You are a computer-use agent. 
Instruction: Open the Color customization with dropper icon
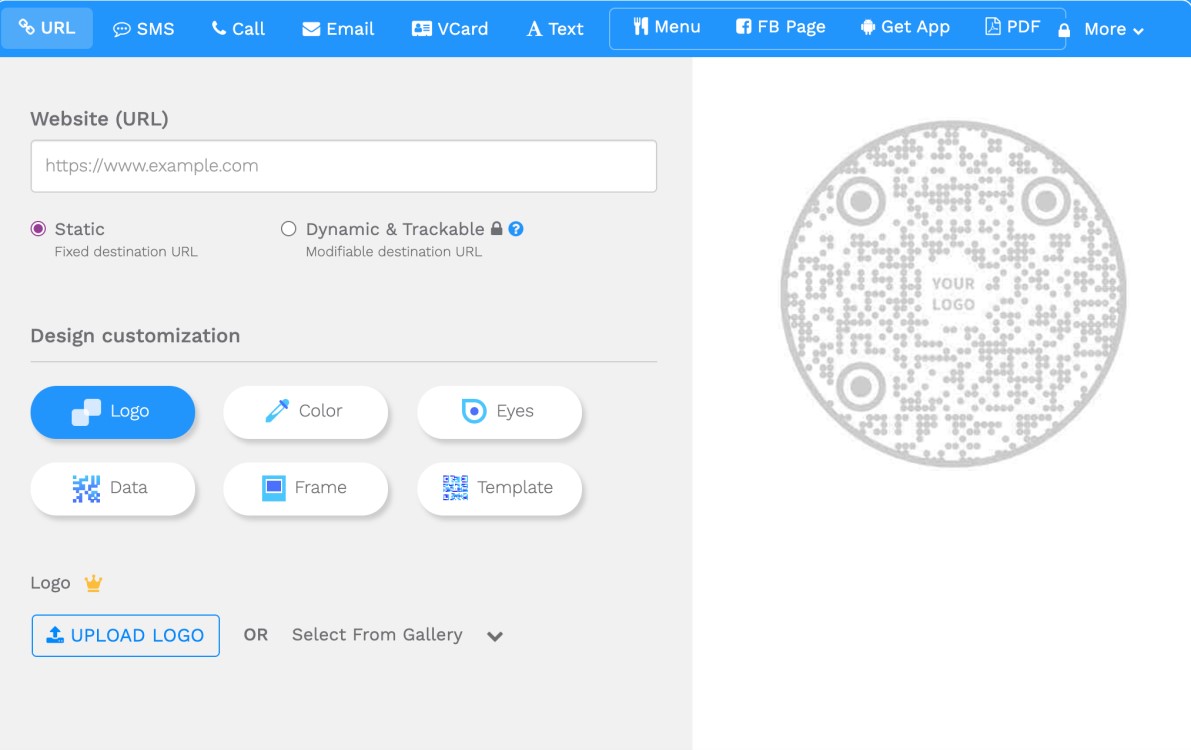[x=305, y=411]
